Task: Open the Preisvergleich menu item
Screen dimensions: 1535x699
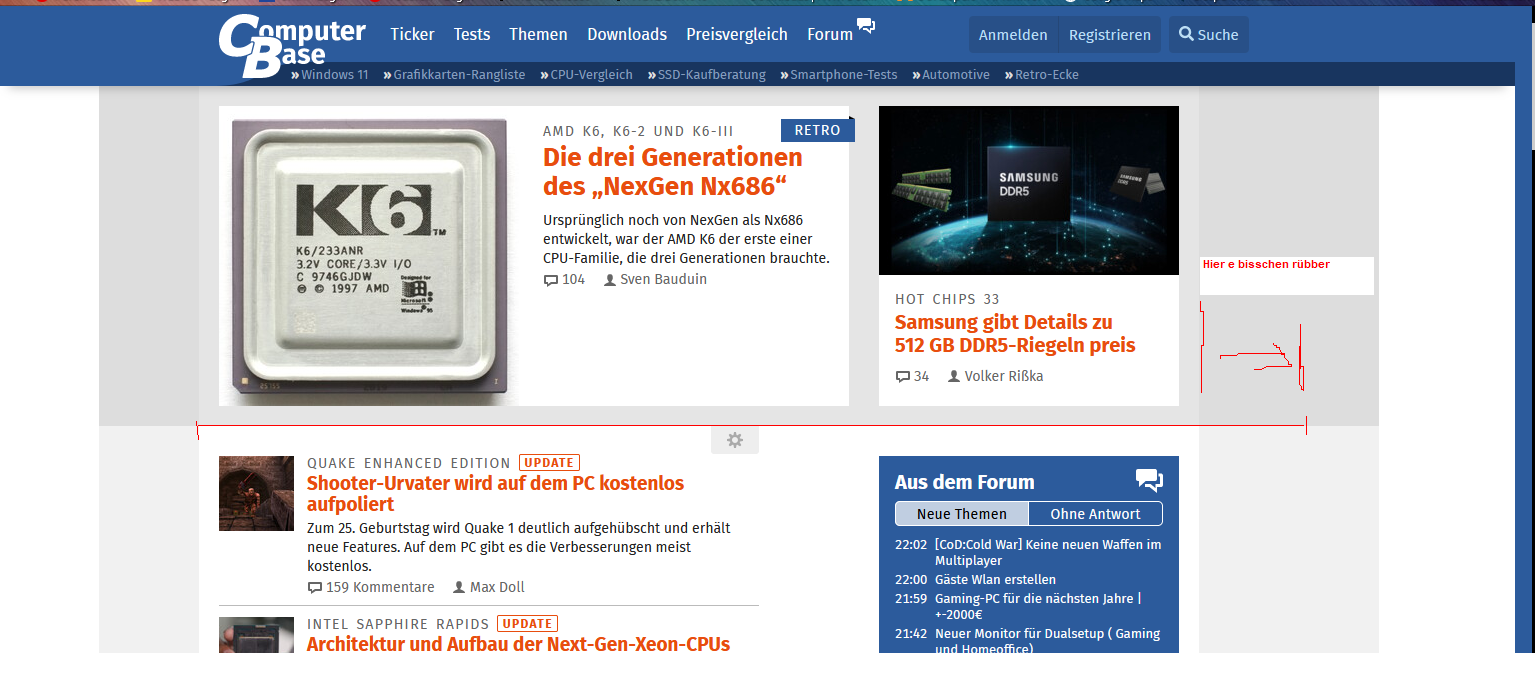Action: click(x=737, y=34)
